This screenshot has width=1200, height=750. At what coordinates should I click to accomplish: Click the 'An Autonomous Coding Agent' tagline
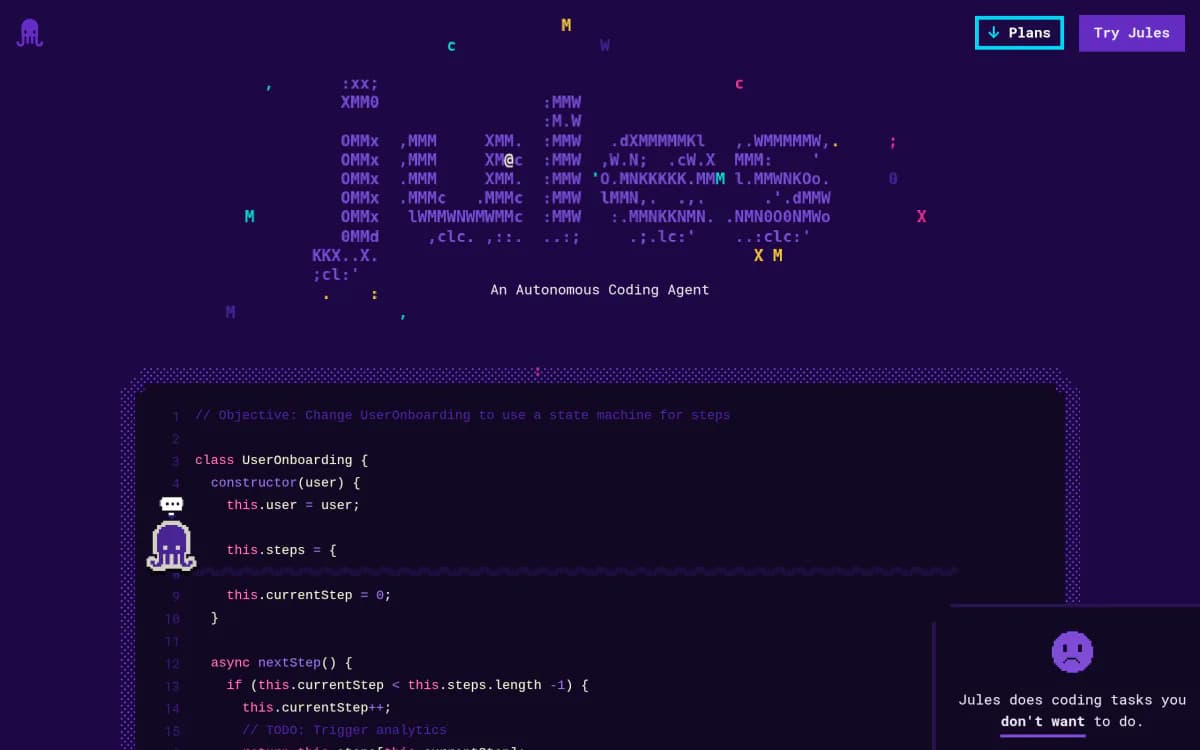tap(599, 290)
